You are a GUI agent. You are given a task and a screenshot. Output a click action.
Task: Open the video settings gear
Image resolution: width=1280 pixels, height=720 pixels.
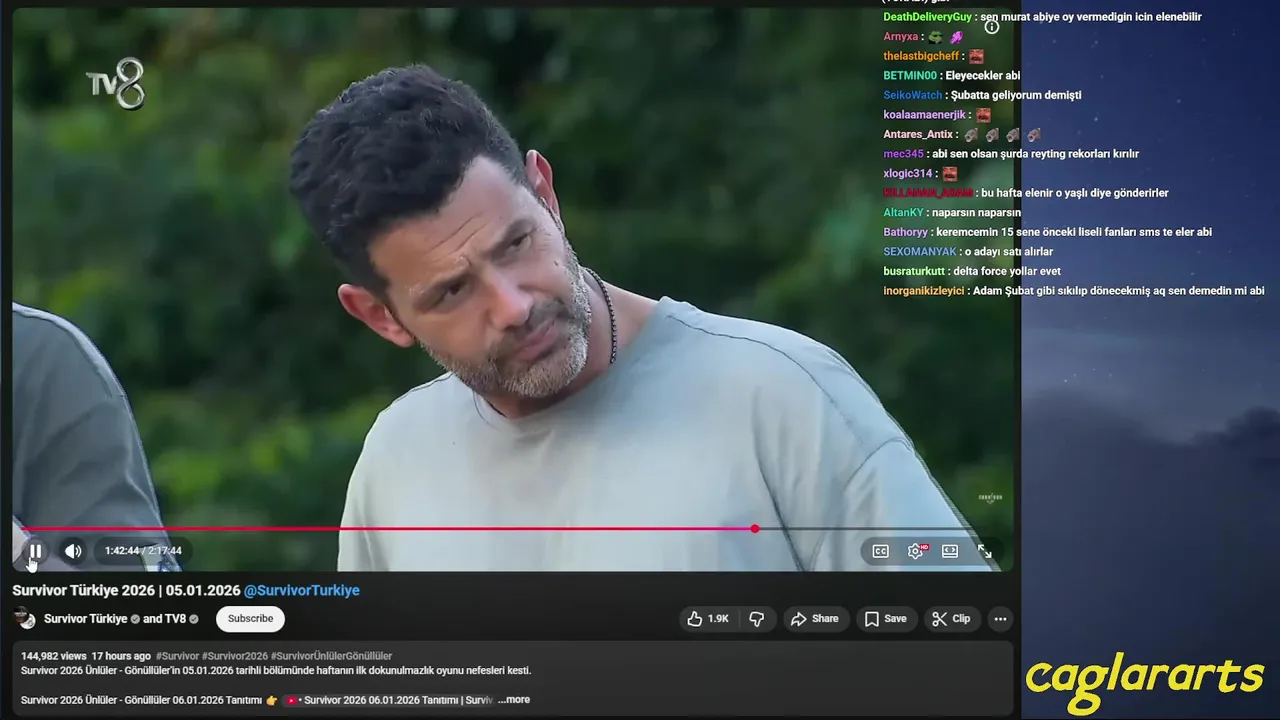click(x=915, y=551)
